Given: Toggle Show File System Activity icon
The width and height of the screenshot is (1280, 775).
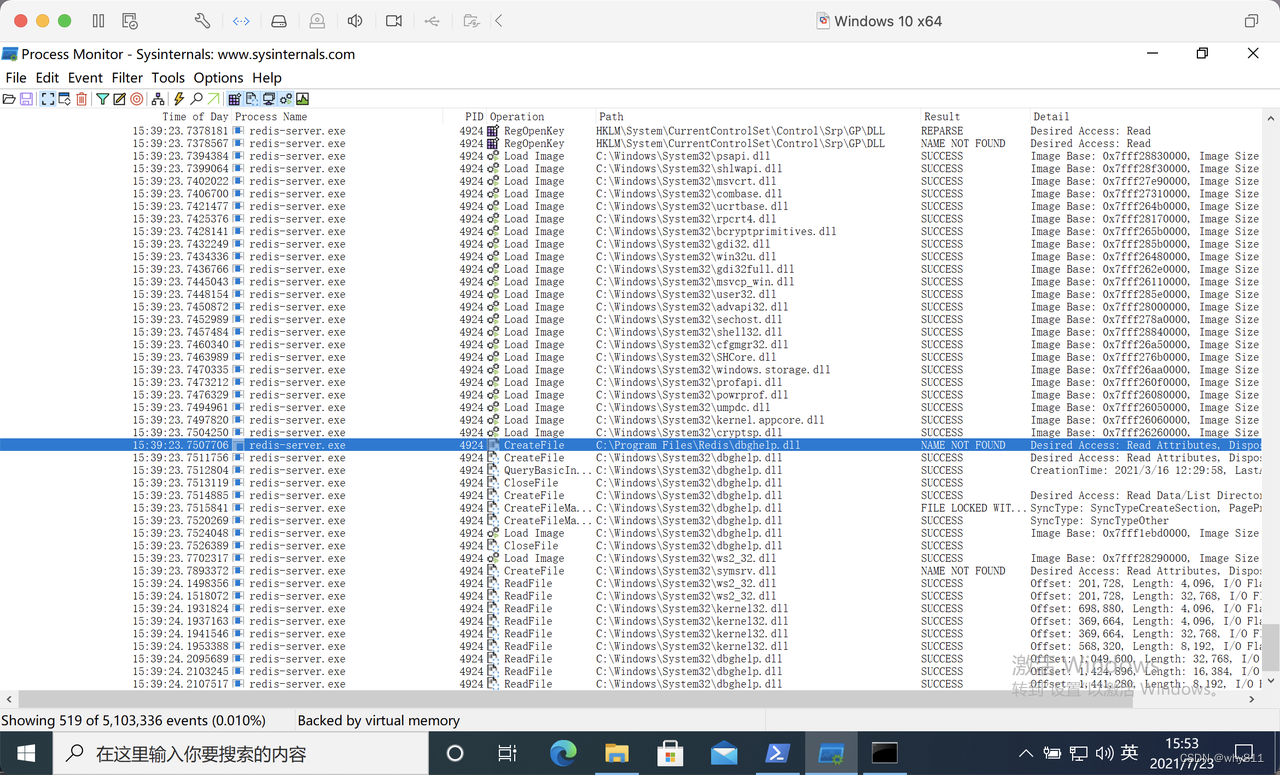Looking at the screenshot, I should (x=251, y=99).
